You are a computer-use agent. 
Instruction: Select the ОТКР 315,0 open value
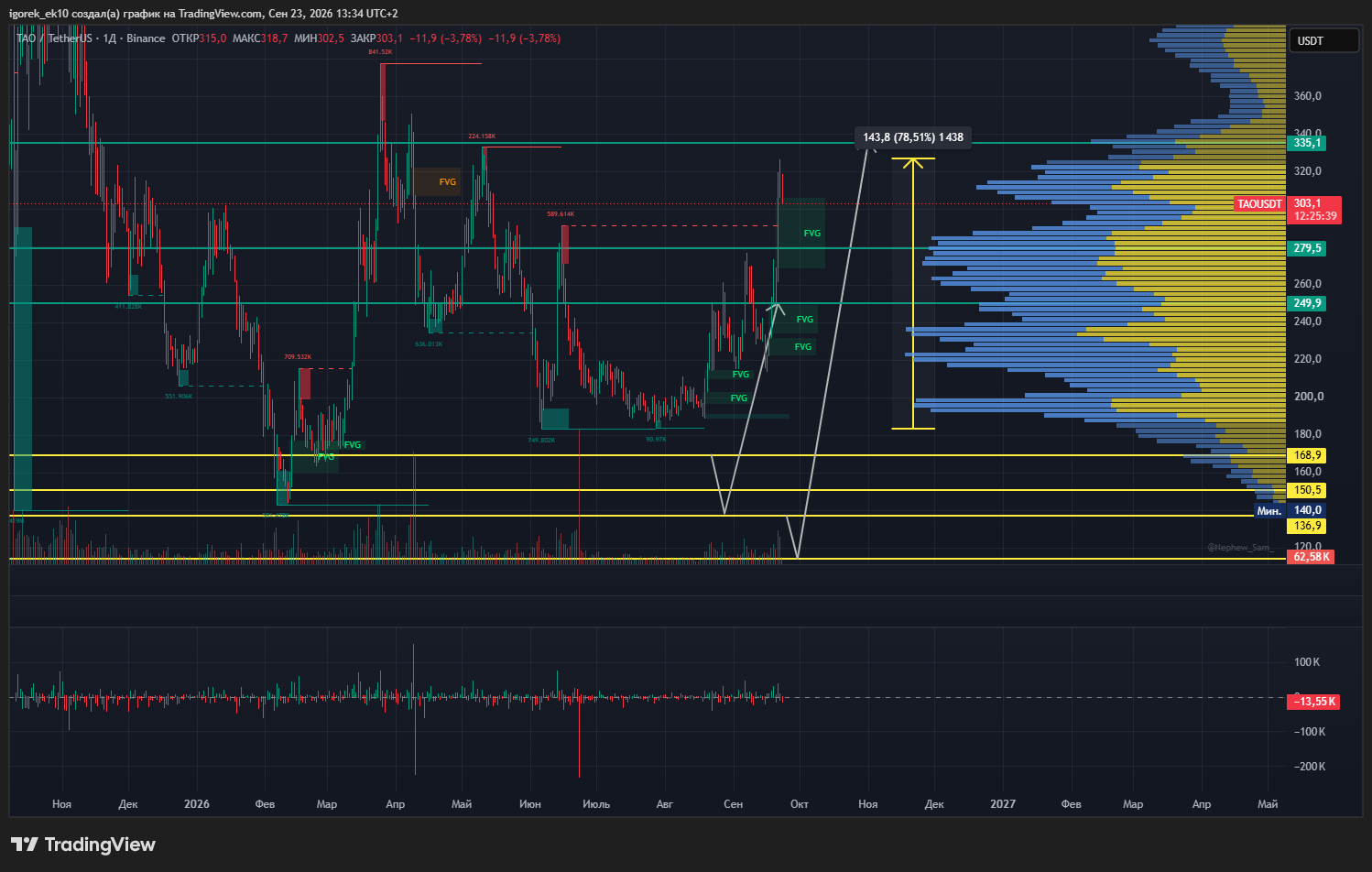[x=199, y=38]
